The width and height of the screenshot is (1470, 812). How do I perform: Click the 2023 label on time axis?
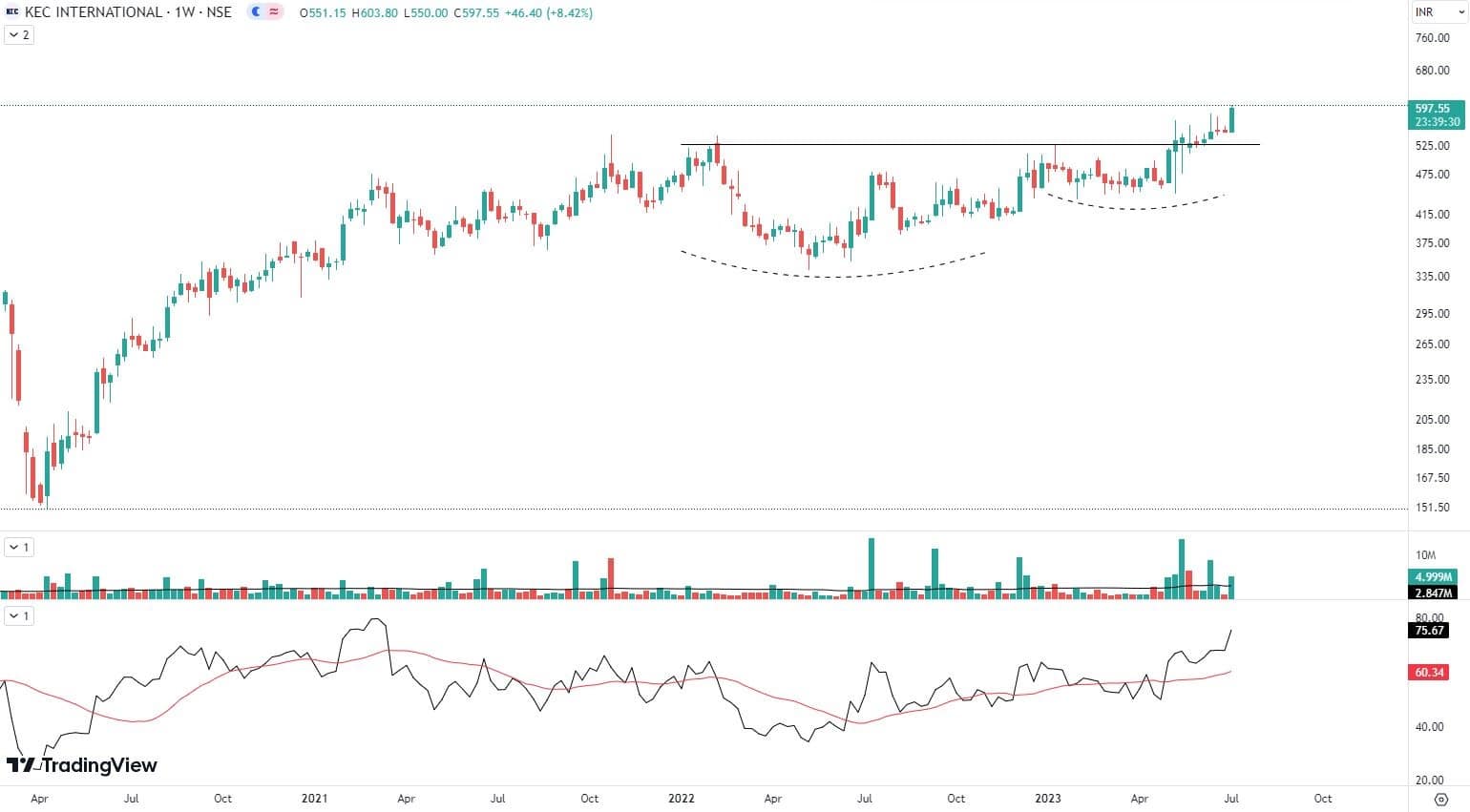pyautogui.click(x=1047, y=798)
